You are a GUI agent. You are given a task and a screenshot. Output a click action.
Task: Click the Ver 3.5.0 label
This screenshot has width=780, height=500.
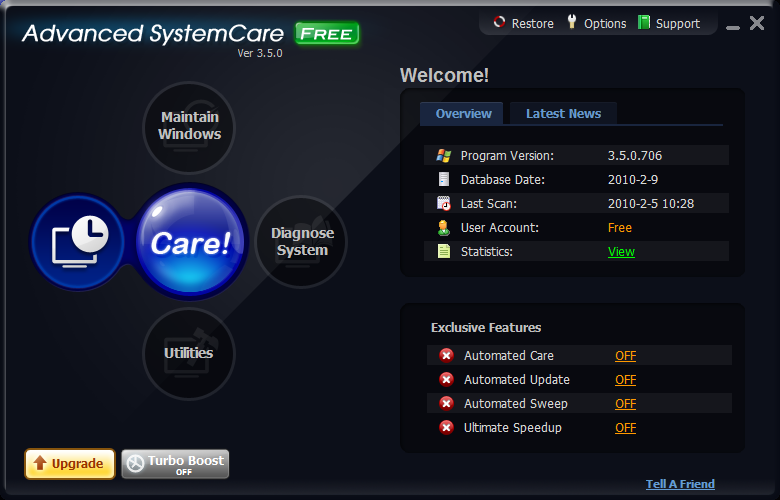point(260,53)
